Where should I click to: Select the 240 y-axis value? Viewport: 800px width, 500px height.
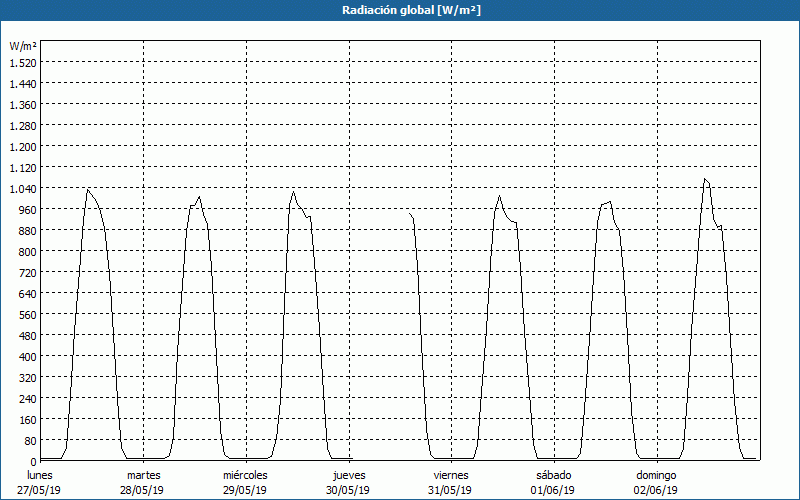pos(28,399)
